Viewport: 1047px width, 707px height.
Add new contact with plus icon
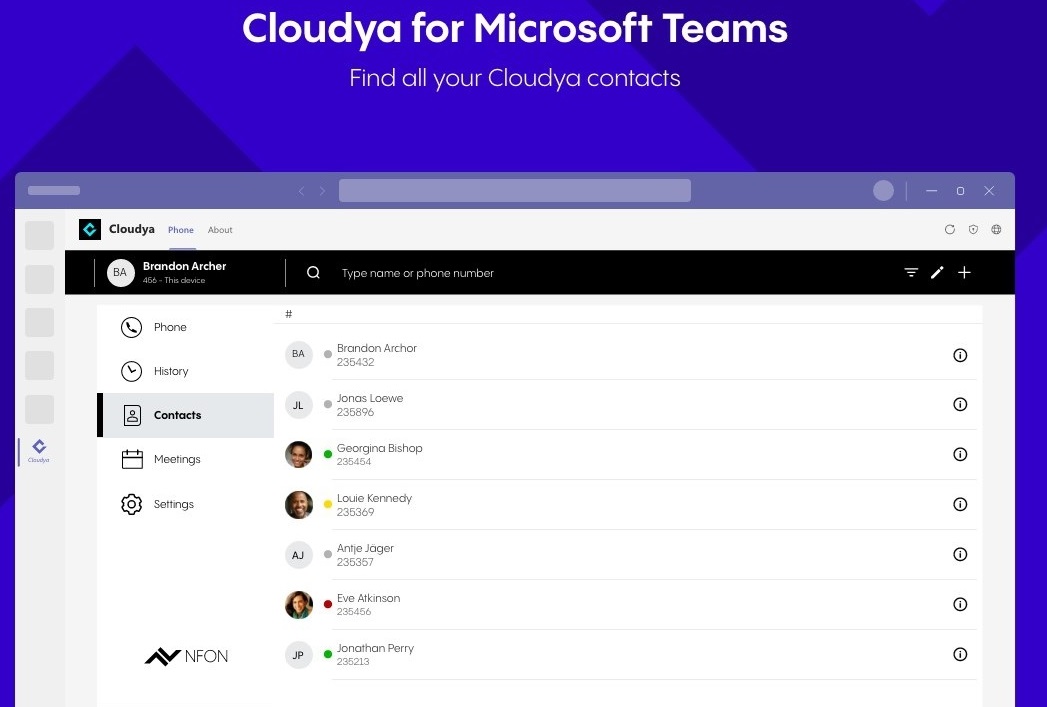pos(964,272)
